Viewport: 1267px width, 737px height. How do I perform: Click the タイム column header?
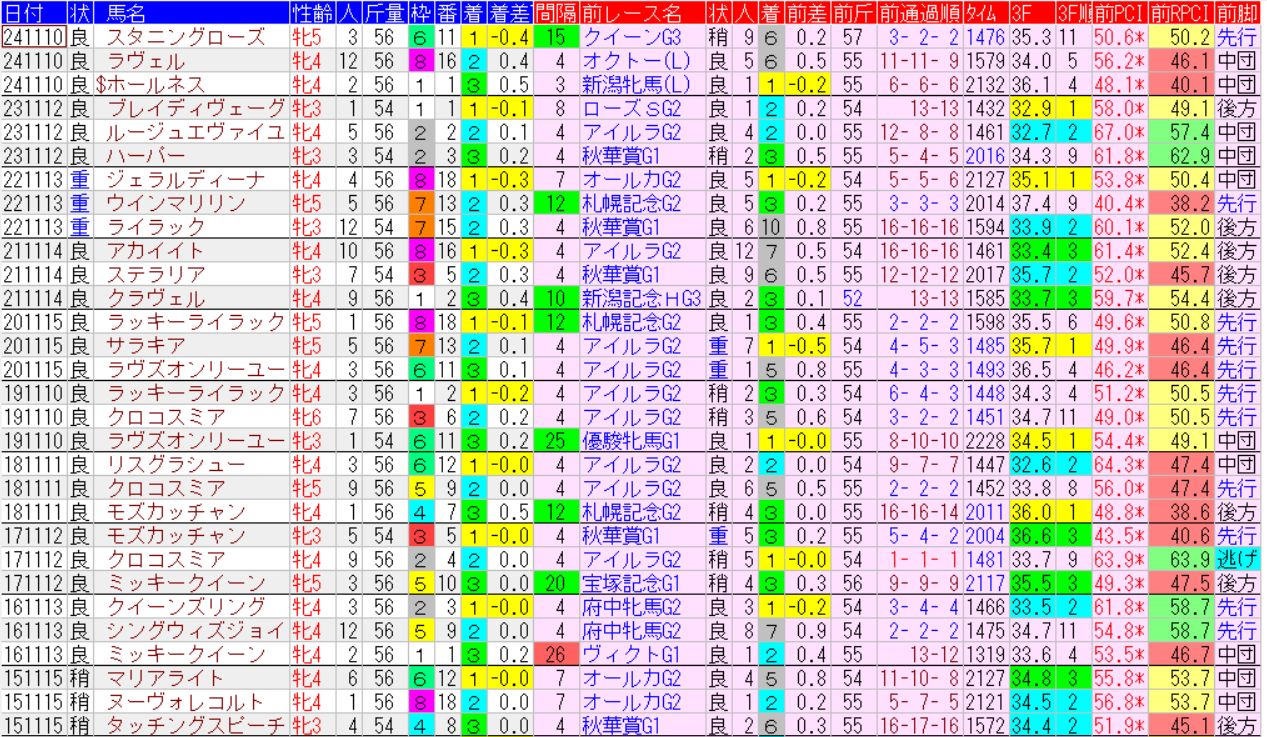(985, 13)
